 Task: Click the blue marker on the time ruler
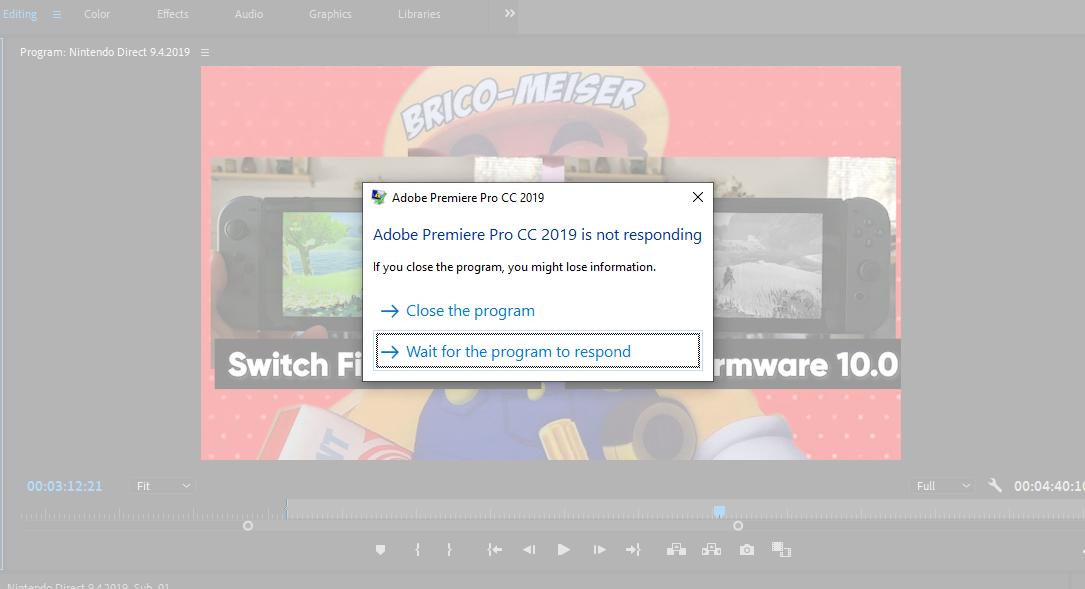point(720,511)
